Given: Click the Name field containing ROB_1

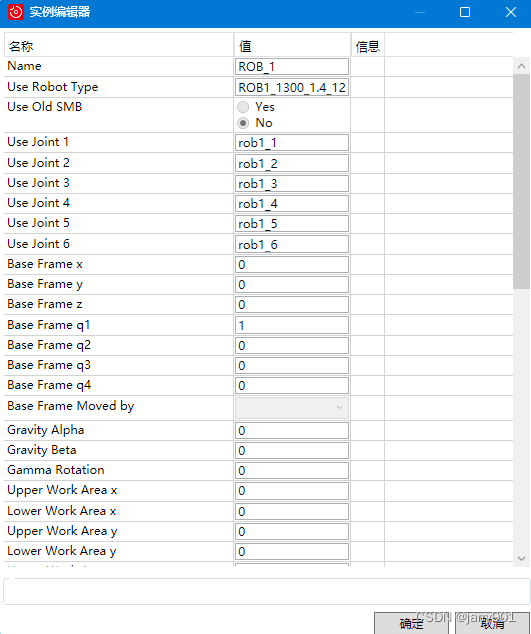Looking at the screenshot, I should (x=292, y=66).
